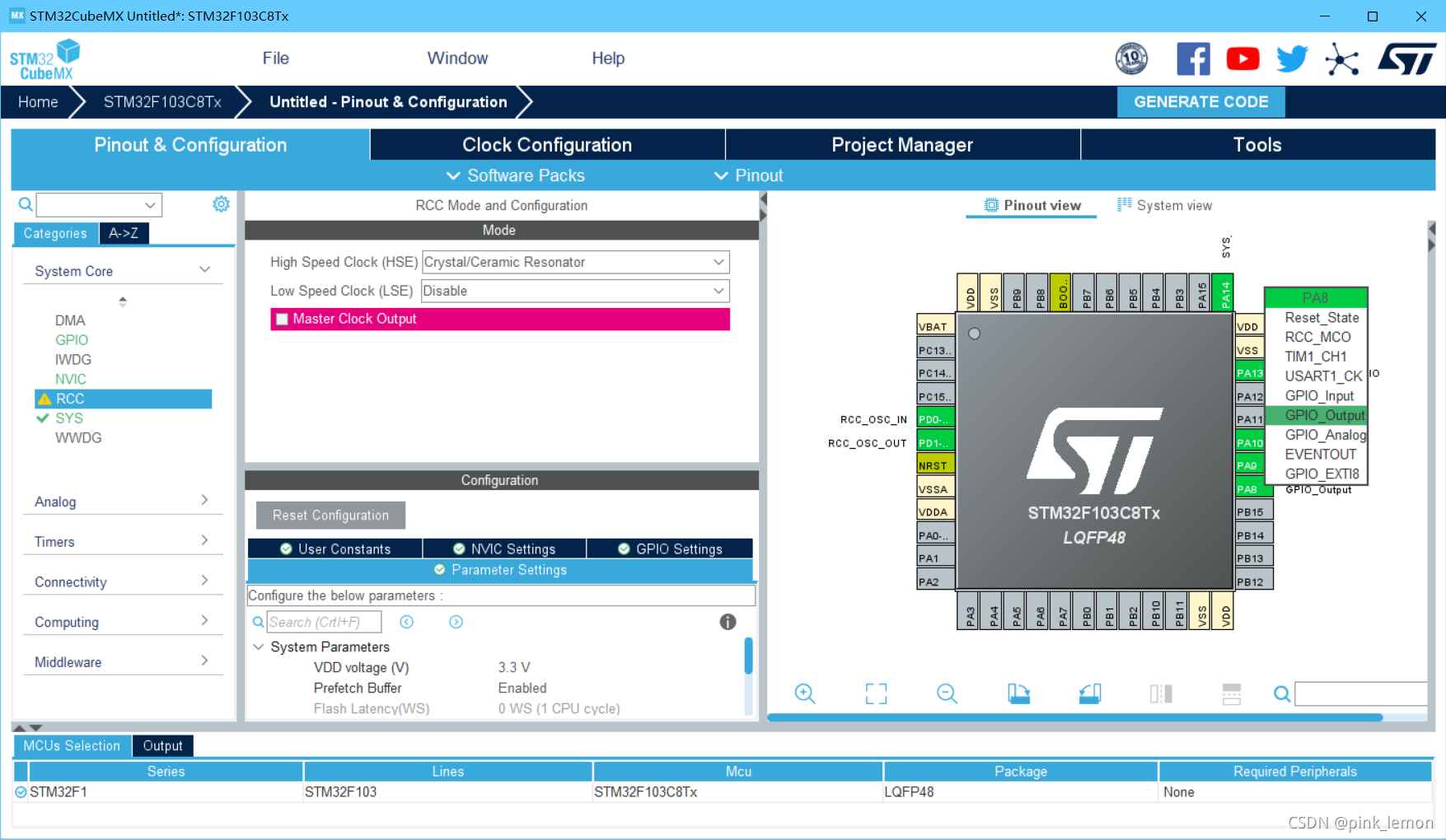The width and height of the screenshot is (1446, 840).
Task: Click the 10-year anniversary badge icon
Action: point(1131,58)
